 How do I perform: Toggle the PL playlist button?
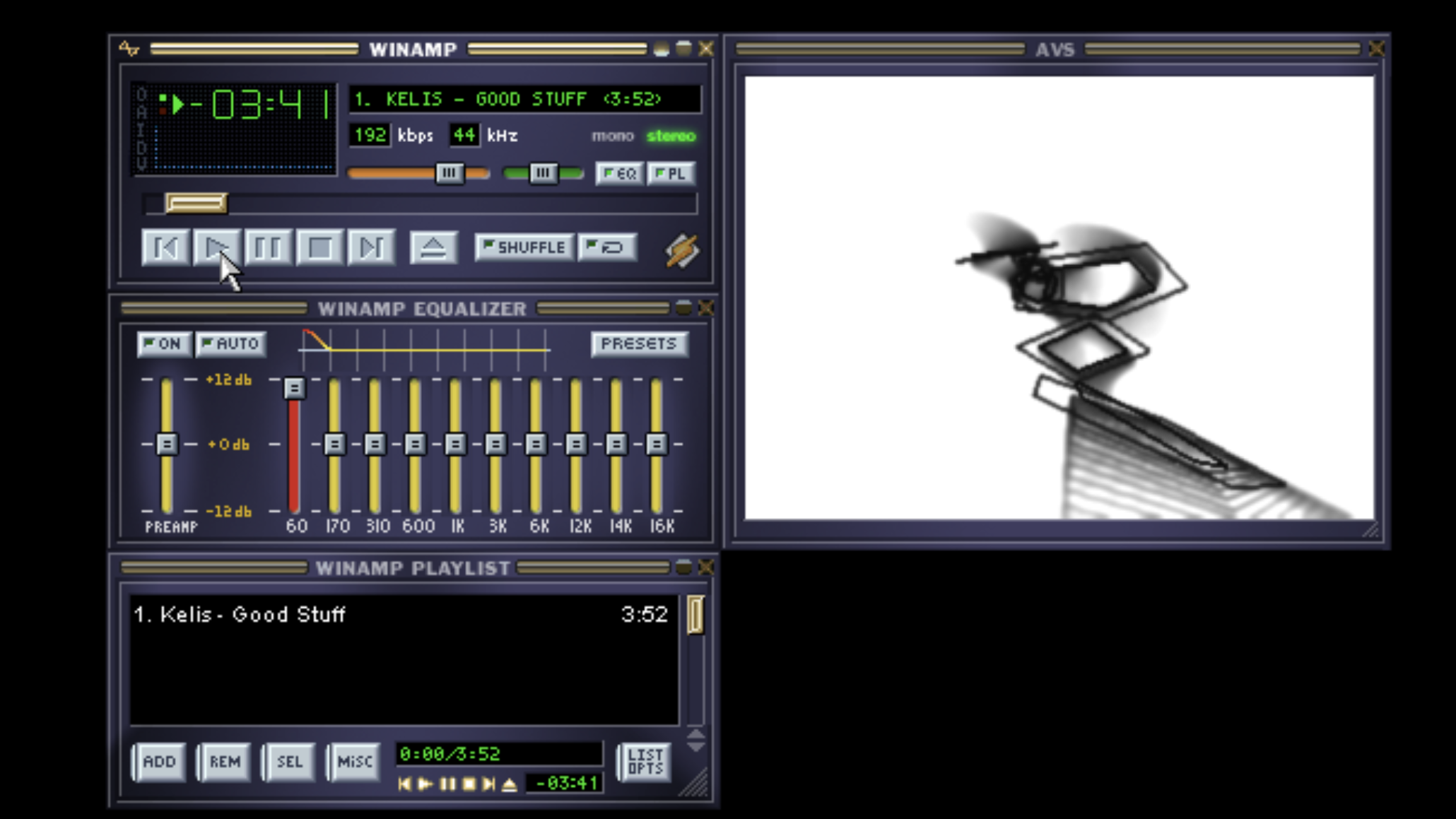[670, 173]
